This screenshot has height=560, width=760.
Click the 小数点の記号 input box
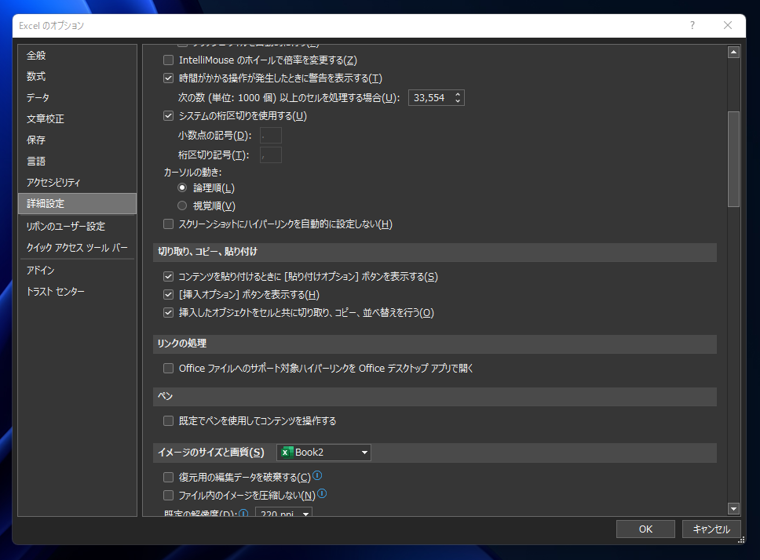[x=270, y=136]
